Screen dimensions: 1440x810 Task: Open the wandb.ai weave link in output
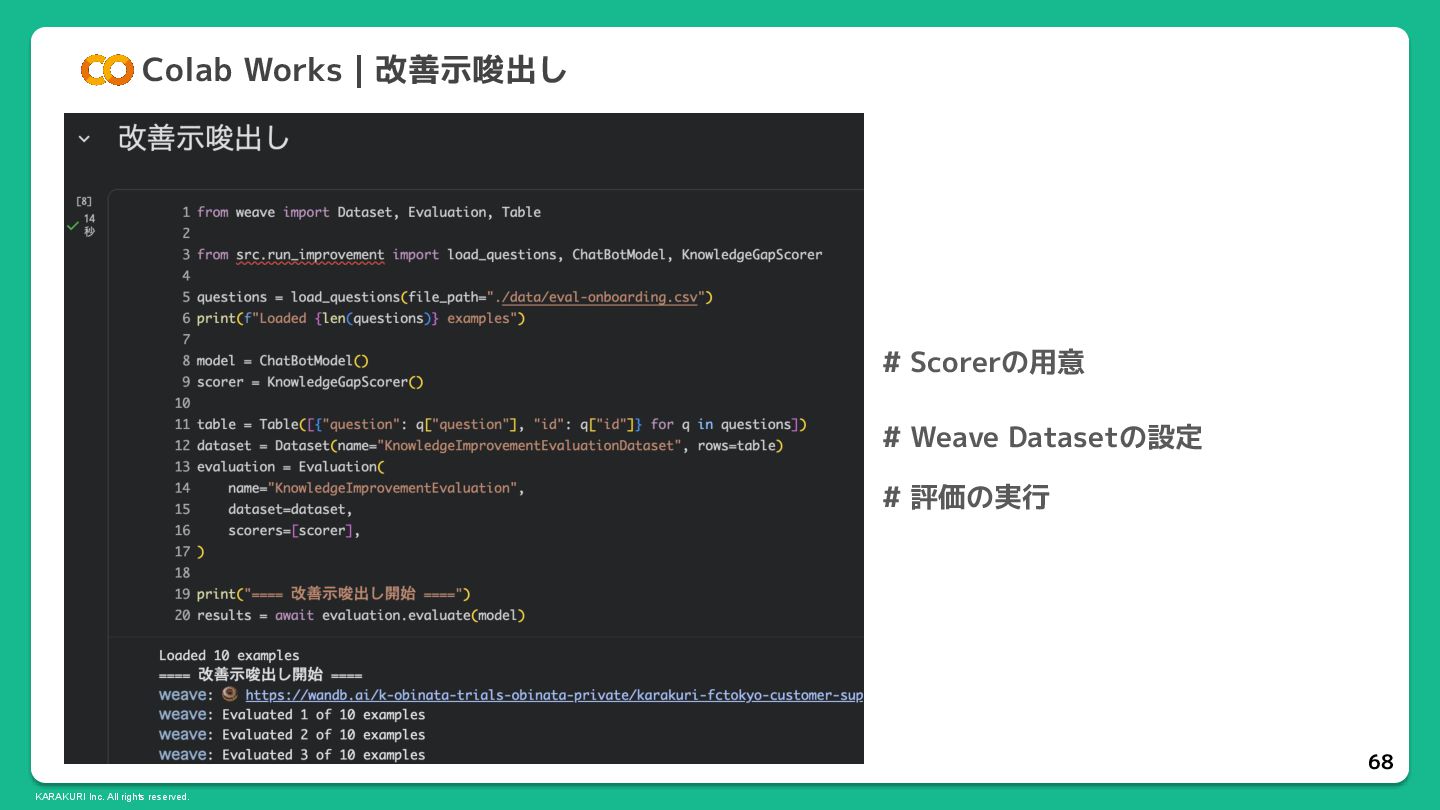(x=554, y=695)
